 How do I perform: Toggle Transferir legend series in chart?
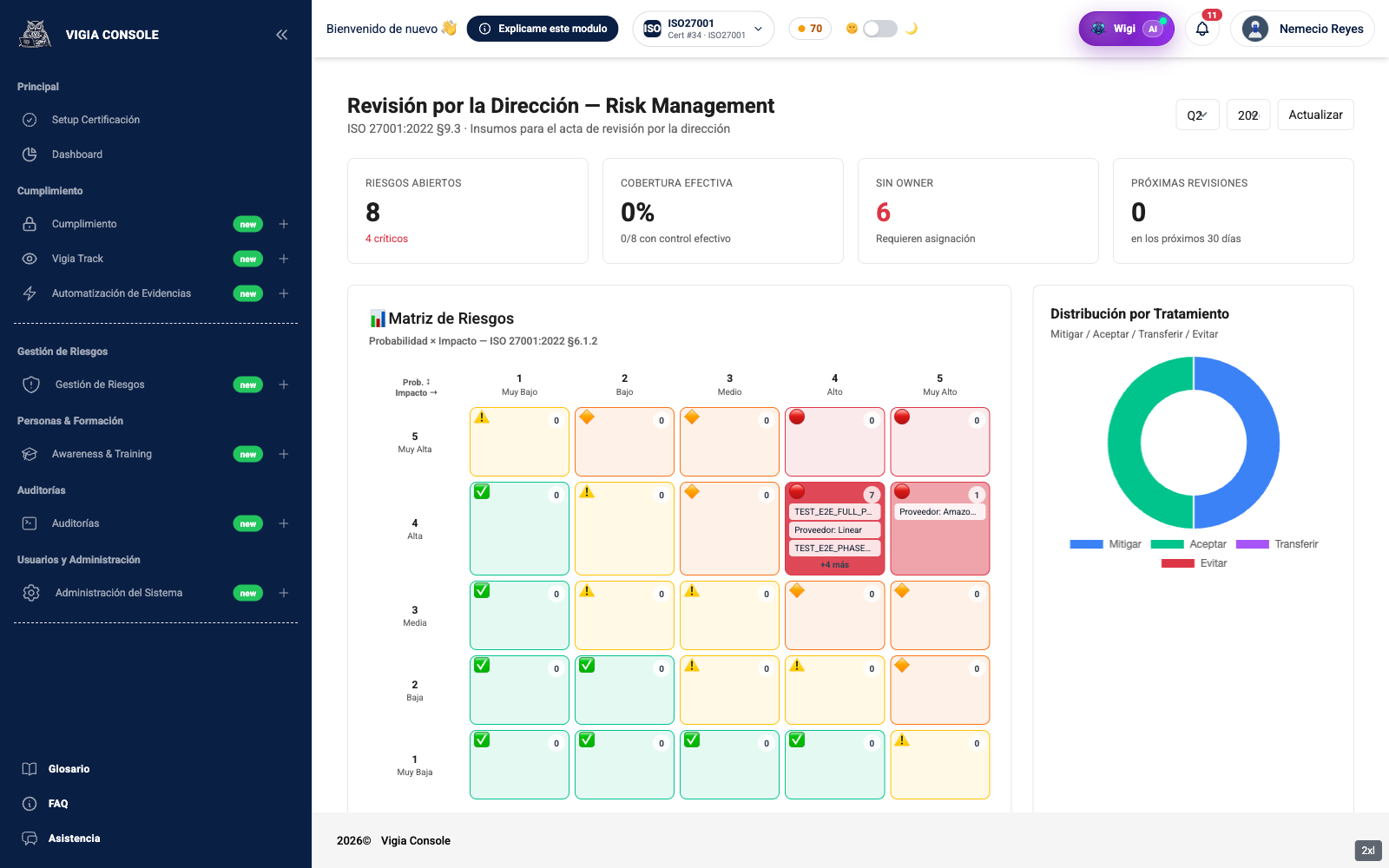tap(1277, 544)
